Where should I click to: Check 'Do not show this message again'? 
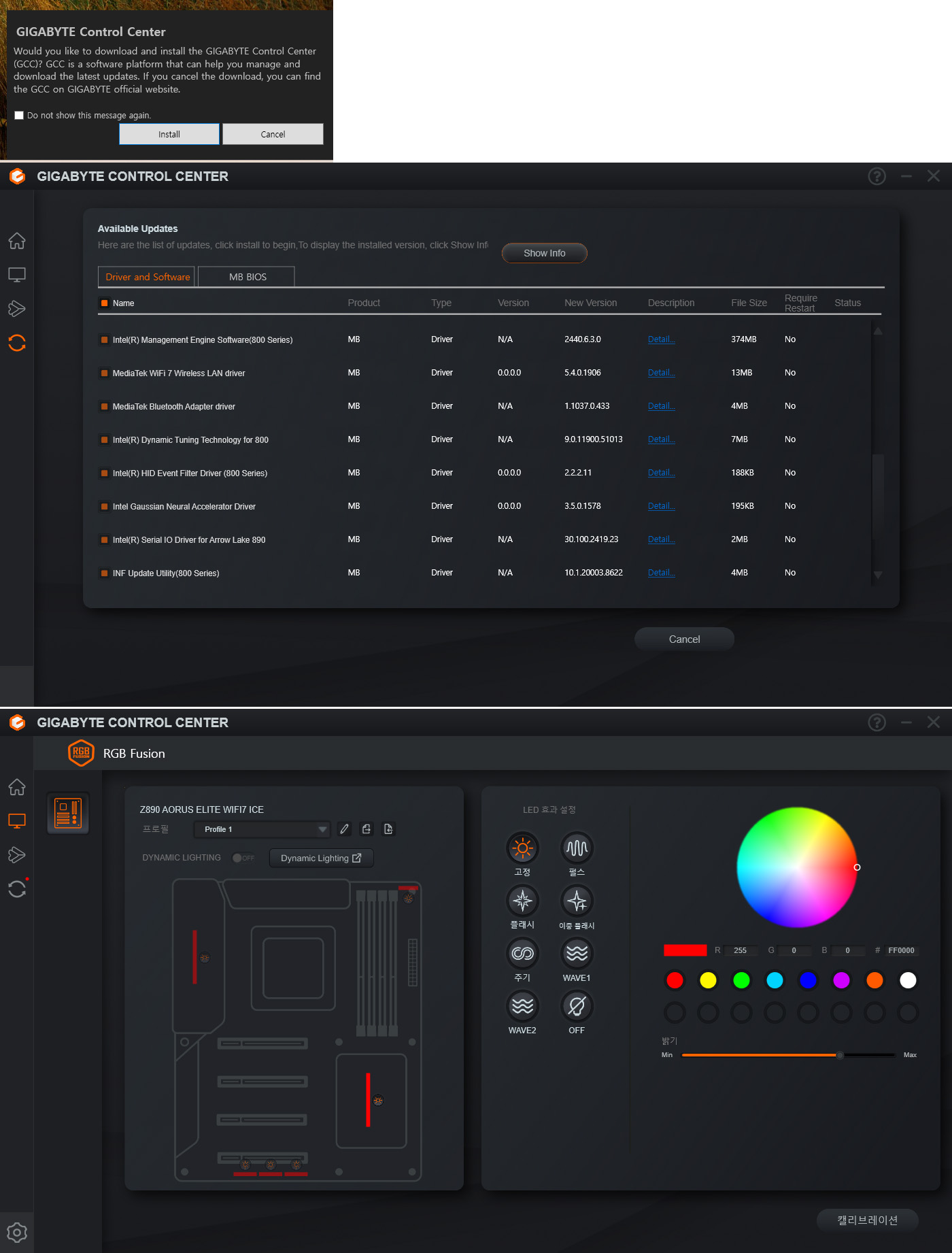[x=19, y=116]
